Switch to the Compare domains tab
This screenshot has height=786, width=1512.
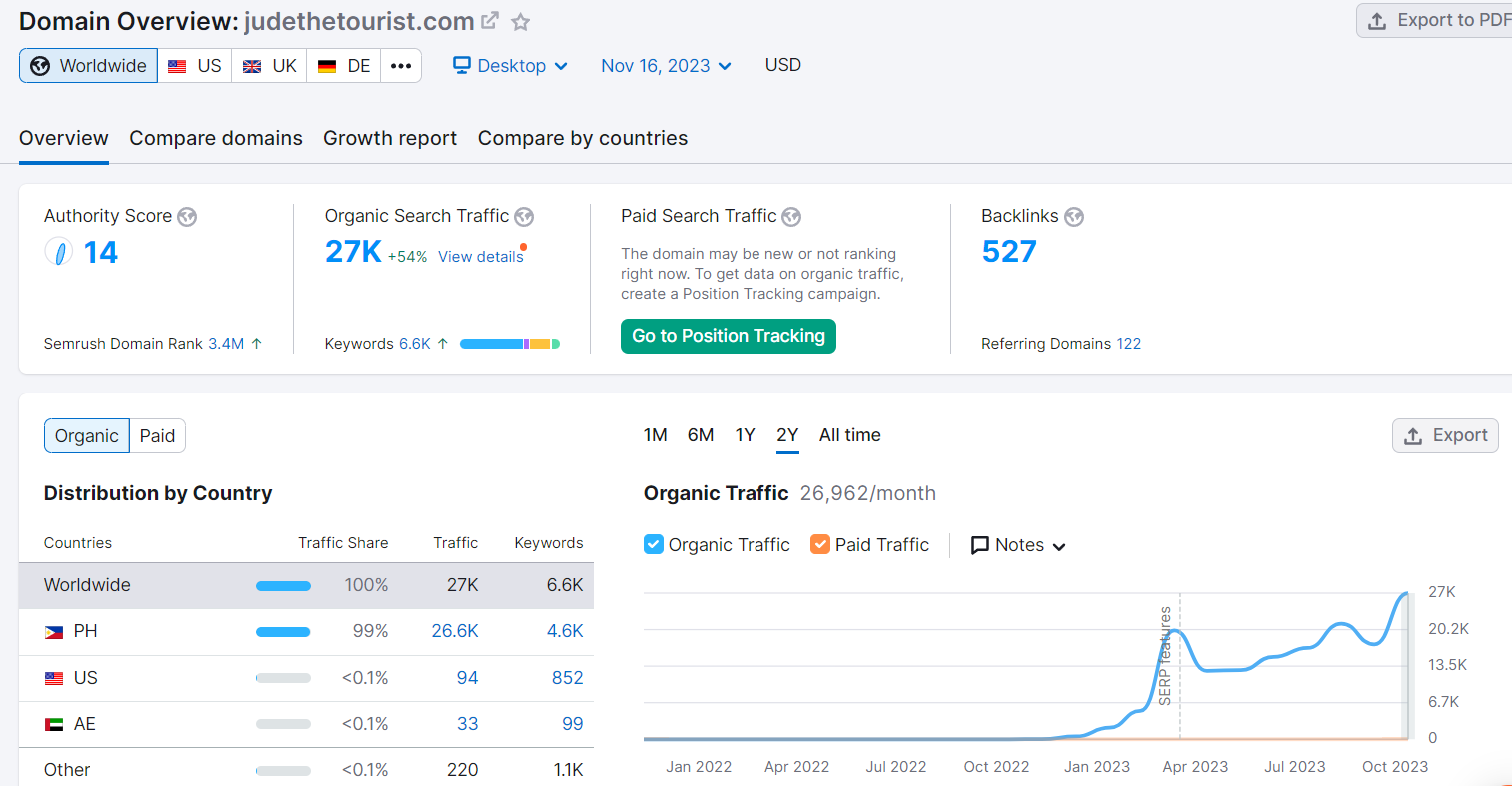(216, 138)
